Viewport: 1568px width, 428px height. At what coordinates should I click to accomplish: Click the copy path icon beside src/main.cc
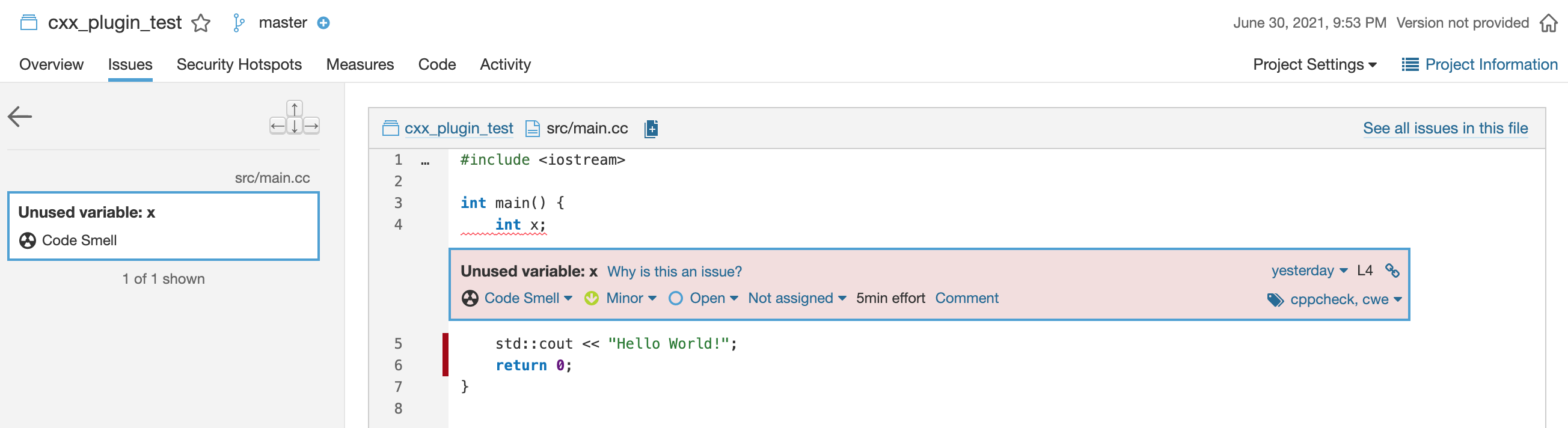point(650,129)
